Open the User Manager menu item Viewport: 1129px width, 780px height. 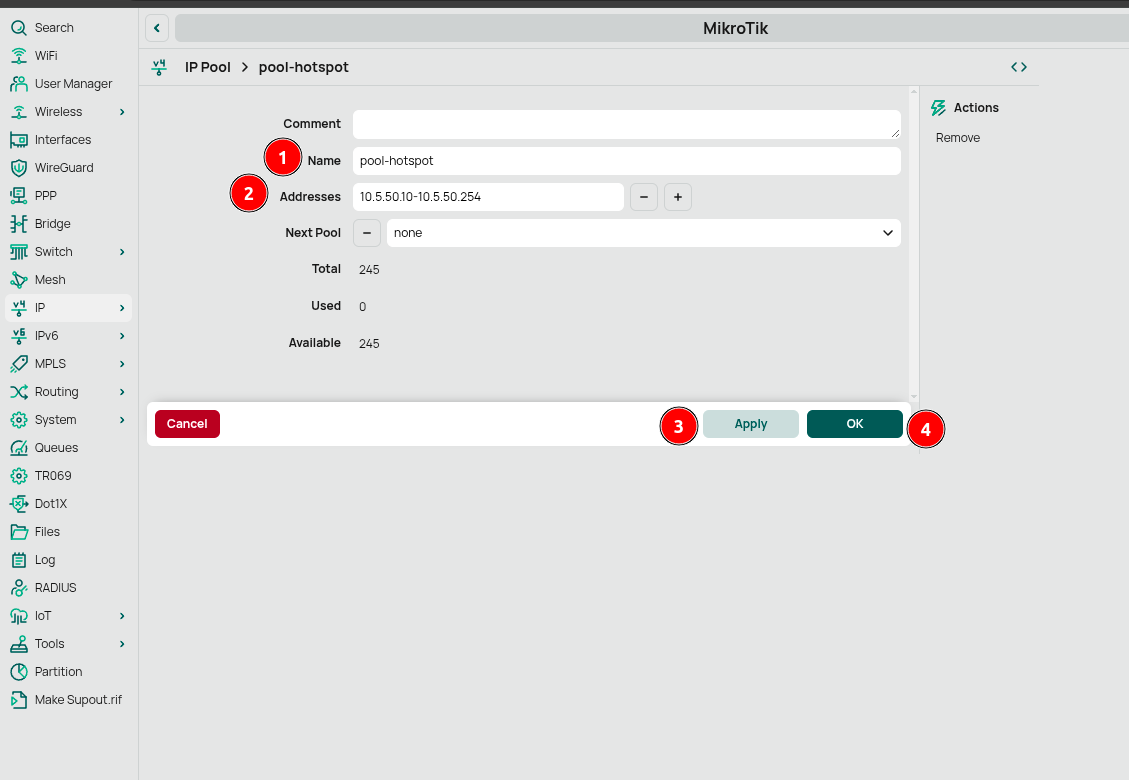pos(72,84)
